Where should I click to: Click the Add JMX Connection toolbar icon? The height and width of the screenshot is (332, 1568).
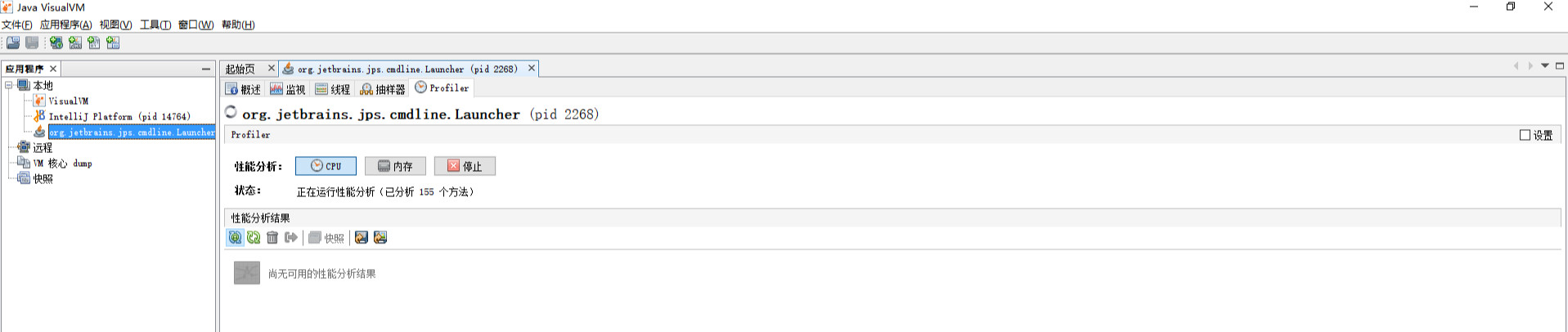coord(75,43)
